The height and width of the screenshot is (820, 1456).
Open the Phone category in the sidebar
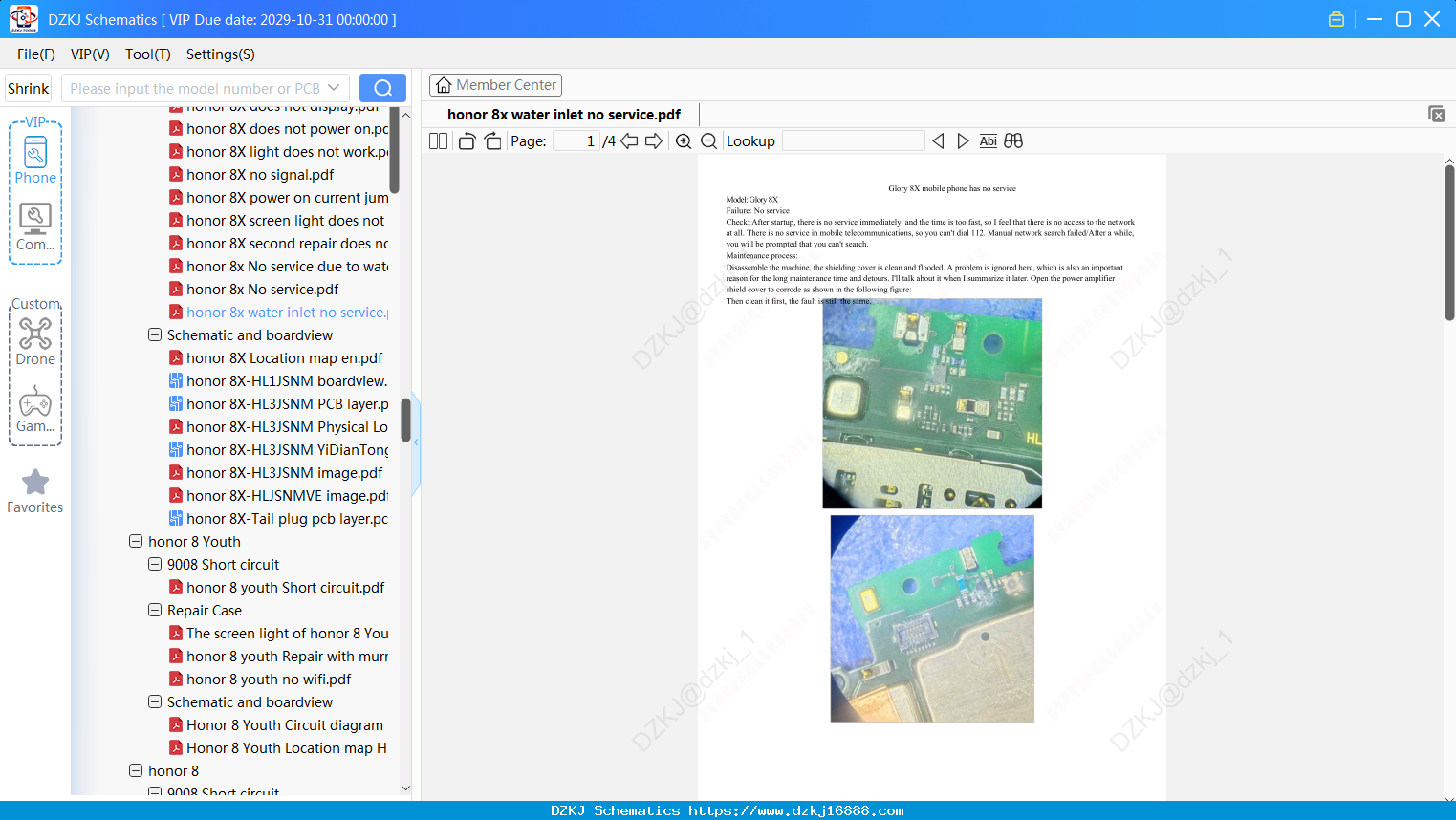click(x=35, y=161)
